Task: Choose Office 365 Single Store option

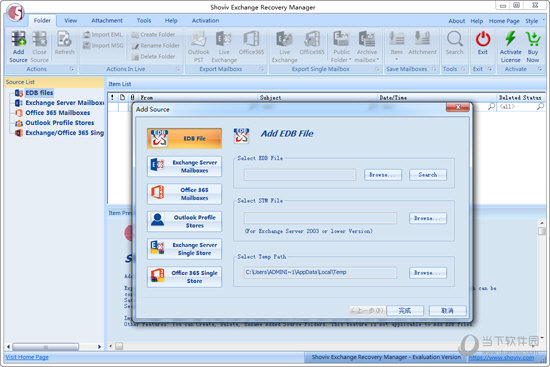Action: coord(185,277)
